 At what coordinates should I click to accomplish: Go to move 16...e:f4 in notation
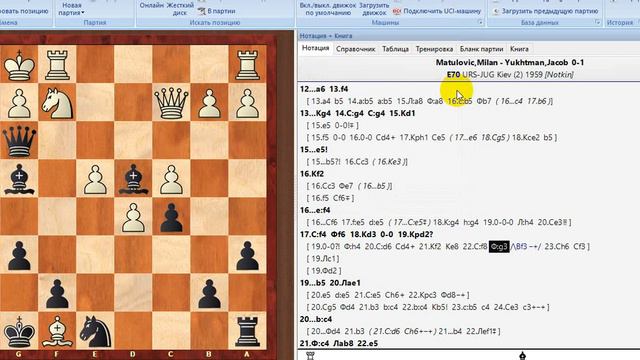click(x=315, y=210)
